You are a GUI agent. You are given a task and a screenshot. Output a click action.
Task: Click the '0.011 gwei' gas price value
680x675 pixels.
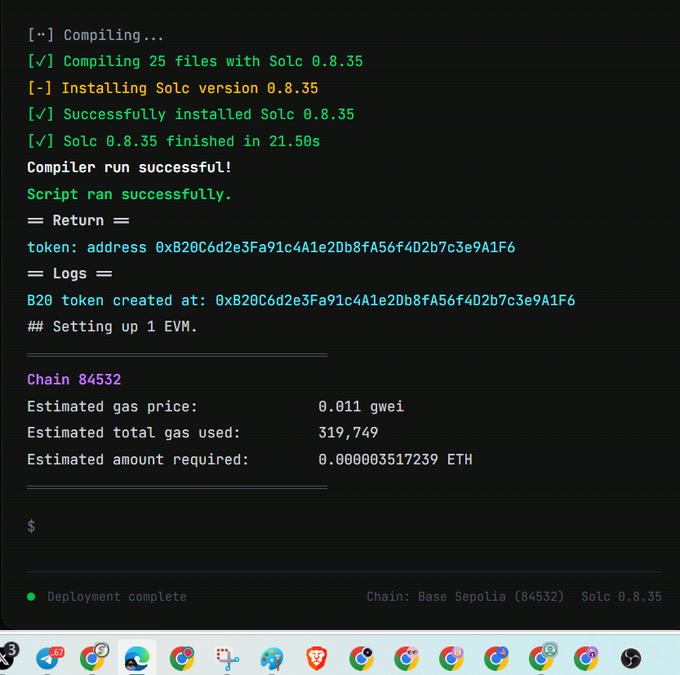click(361, 406)
